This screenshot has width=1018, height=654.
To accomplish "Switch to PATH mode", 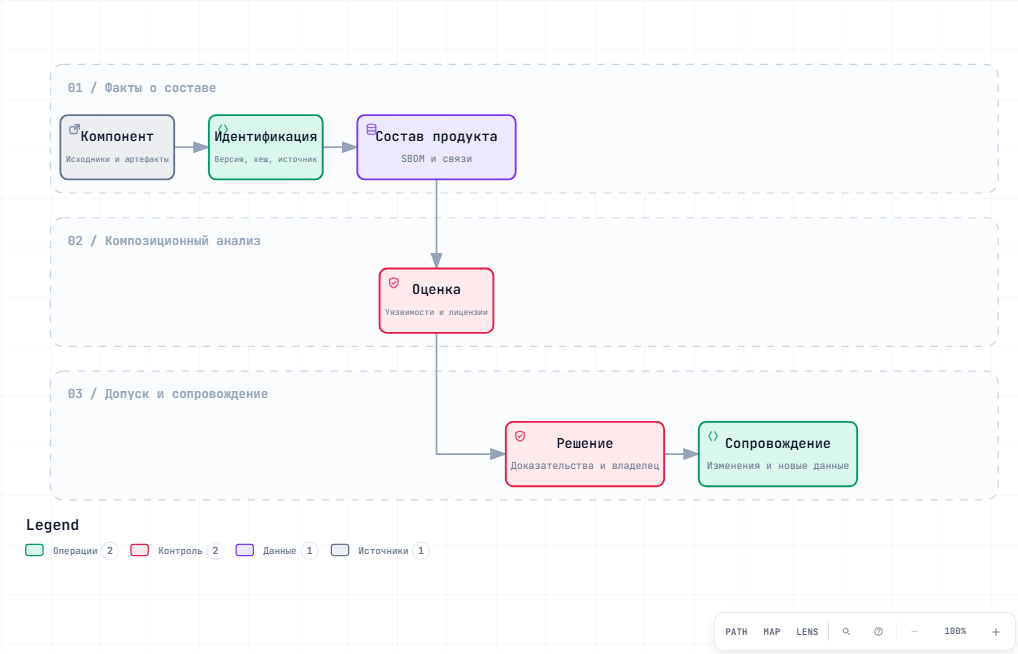I will (x=736, y=631).
